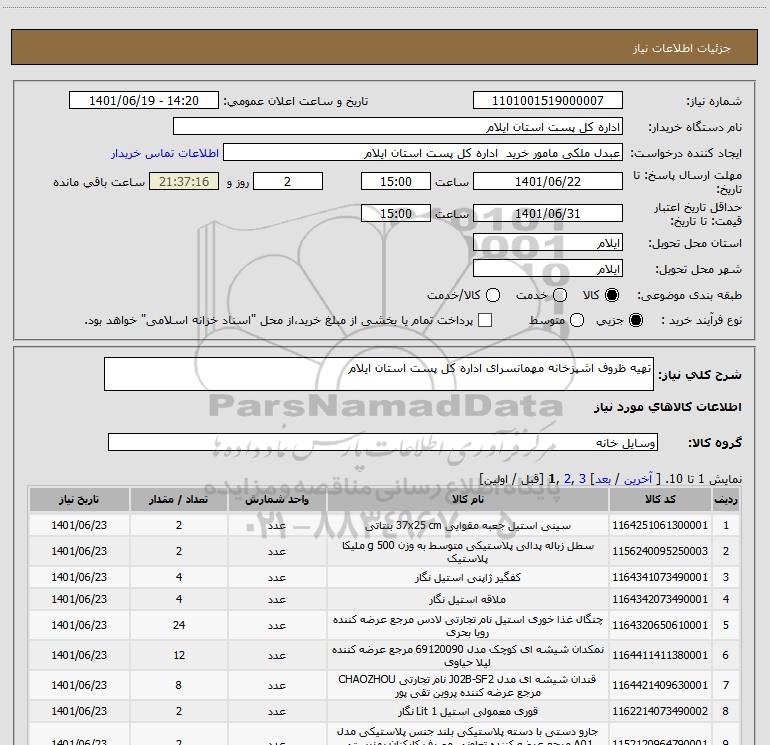Select the متوسط purchase type radio

(x=577, y=320)
